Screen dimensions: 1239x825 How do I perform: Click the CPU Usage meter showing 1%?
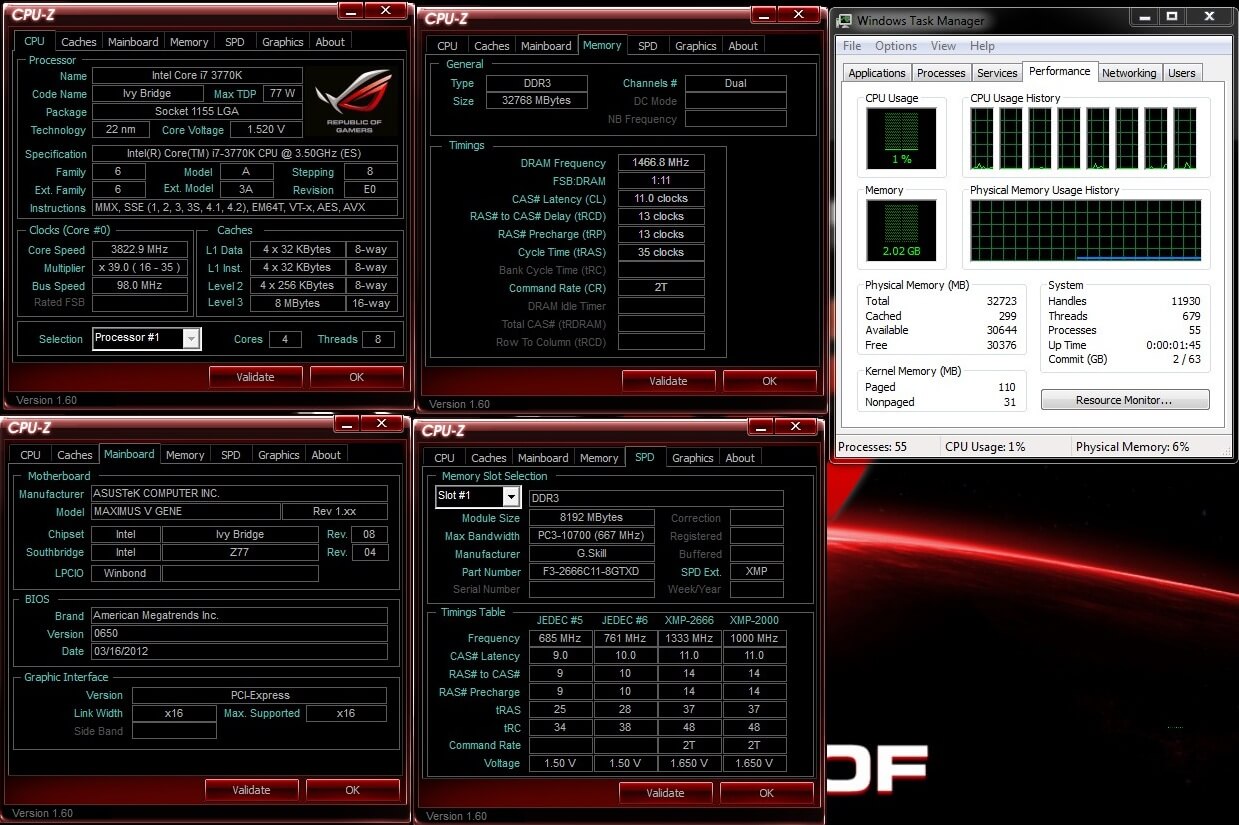tap(901, 139)
